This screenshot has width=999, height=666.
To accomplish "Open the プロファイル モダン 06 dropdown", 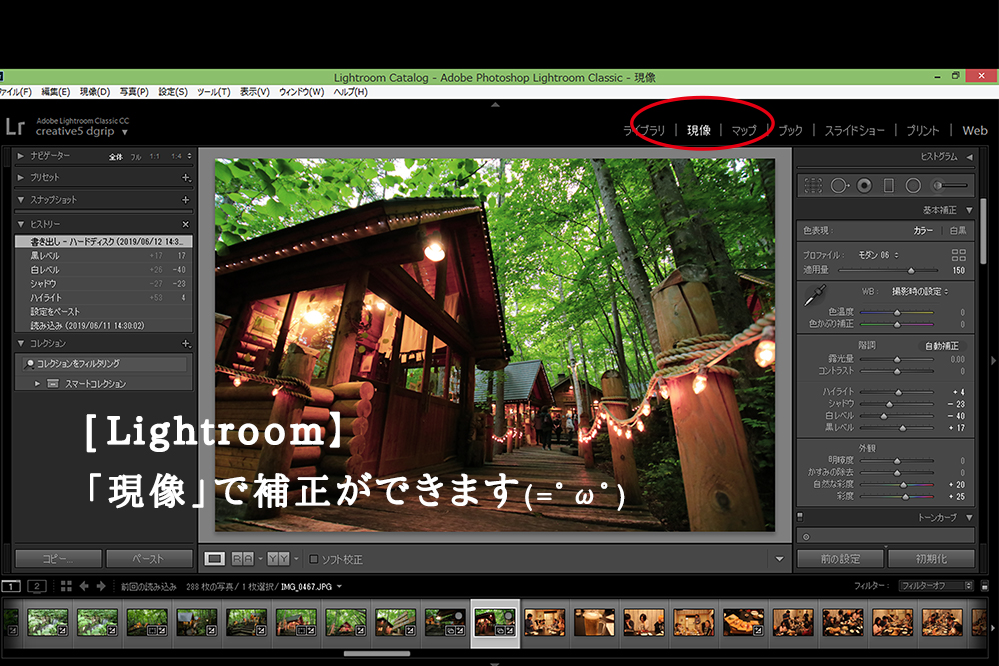I will (x=878, y=255).
